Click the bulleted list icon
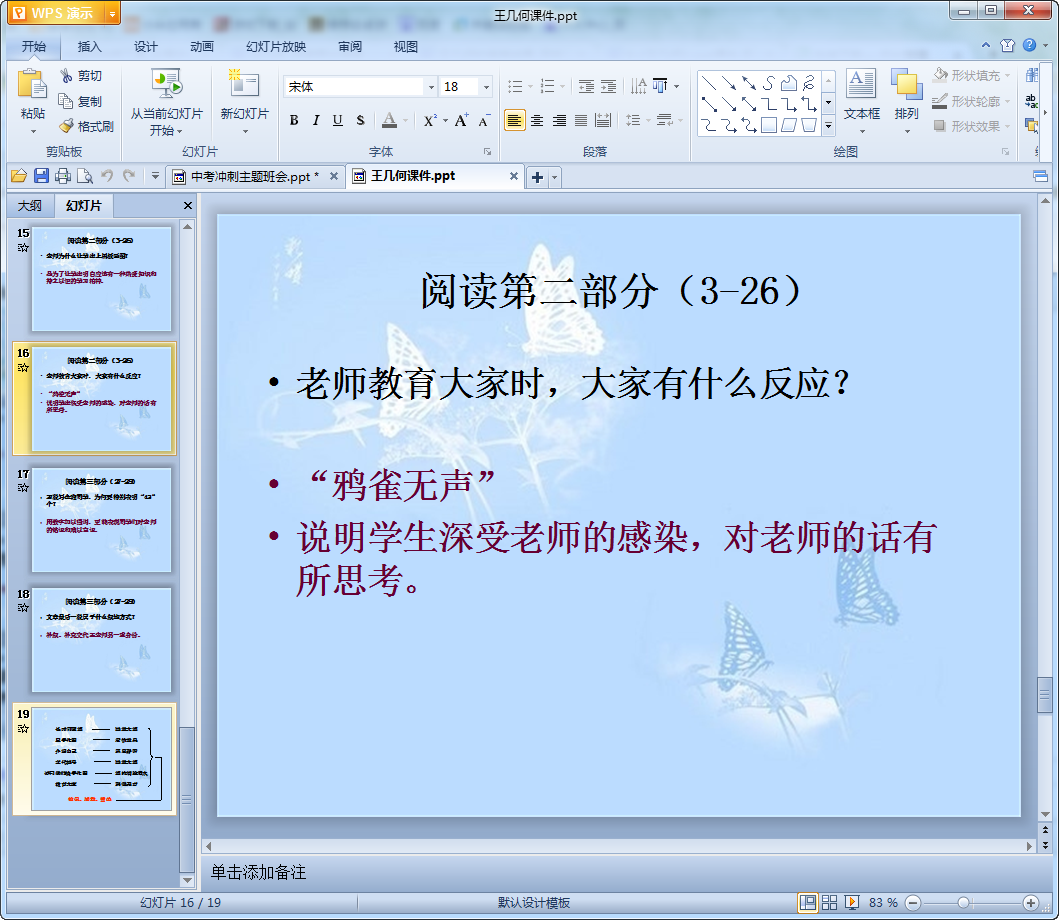The height and width of the screenshot is (920, 1059). [515, 86]
